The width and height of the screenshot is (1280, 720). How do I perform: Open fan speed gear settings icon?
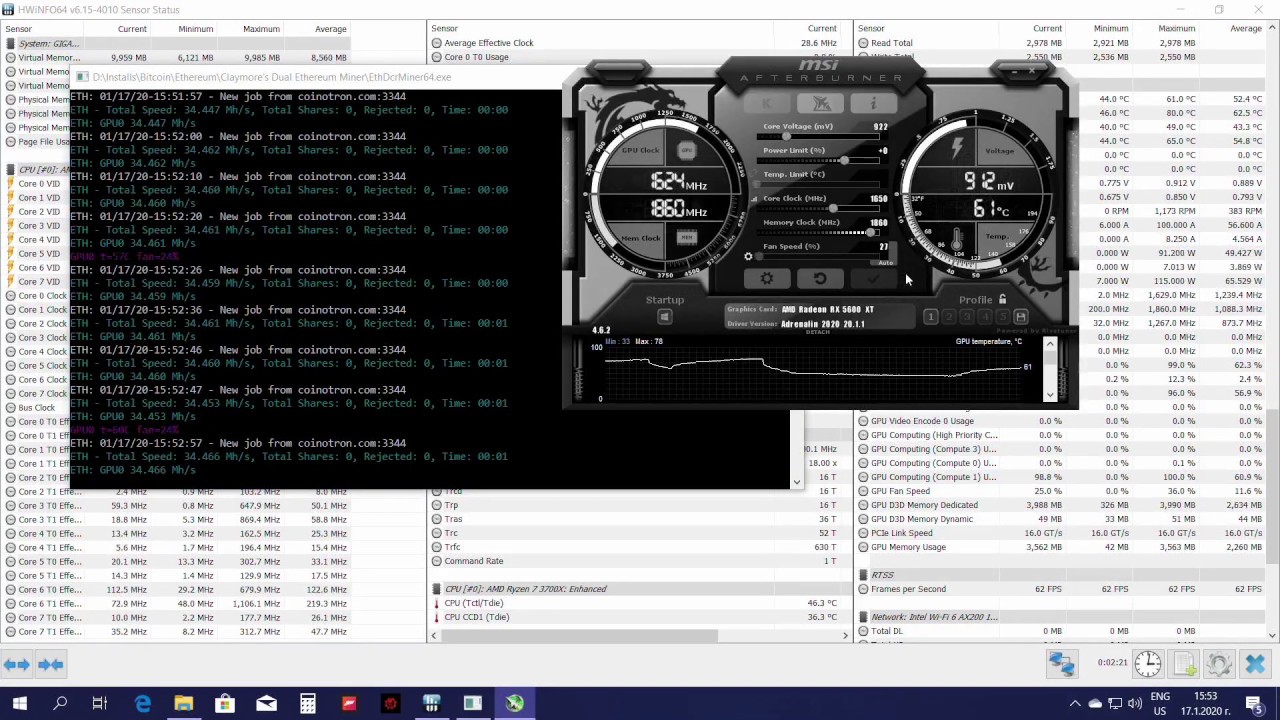click(748, 257)
